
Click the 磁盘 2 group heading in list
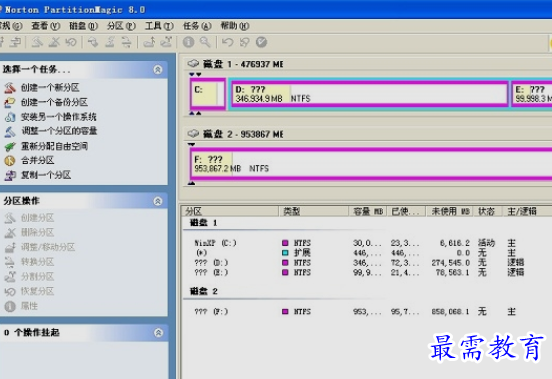[x=204, y=291]
